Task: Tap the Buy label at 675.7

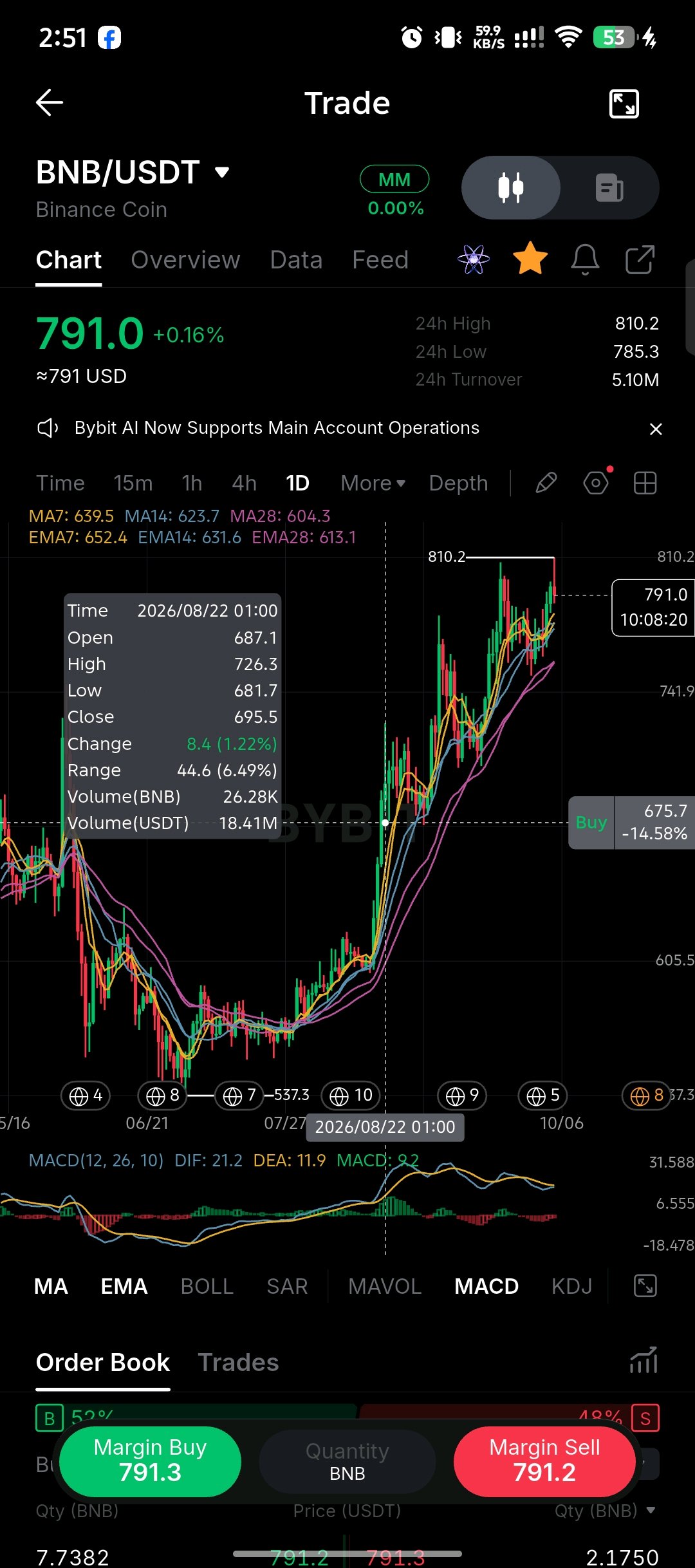Action: pos(591,823)
